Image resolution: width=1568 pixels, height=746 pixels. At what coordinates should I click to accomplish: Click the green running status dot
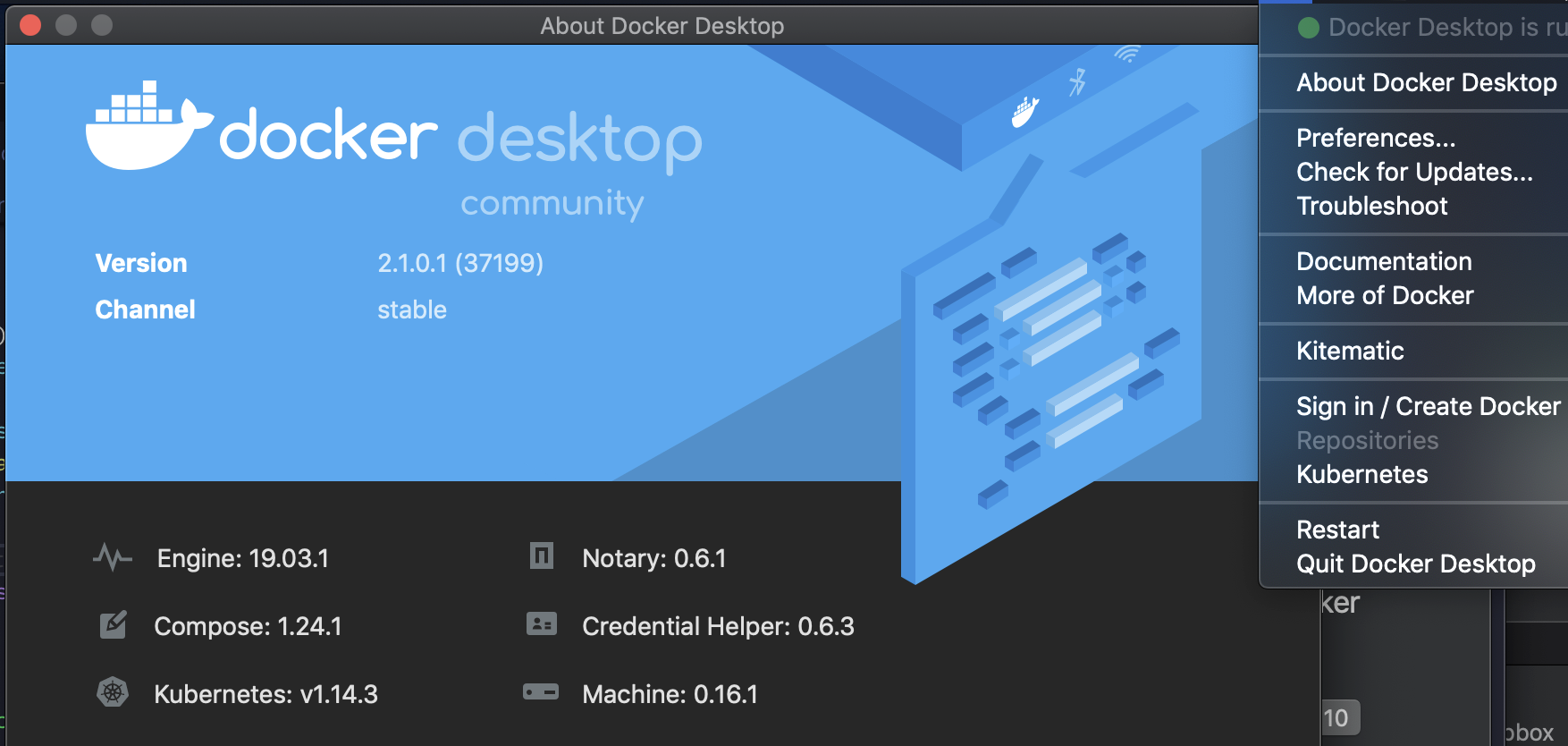[1309, 28]
